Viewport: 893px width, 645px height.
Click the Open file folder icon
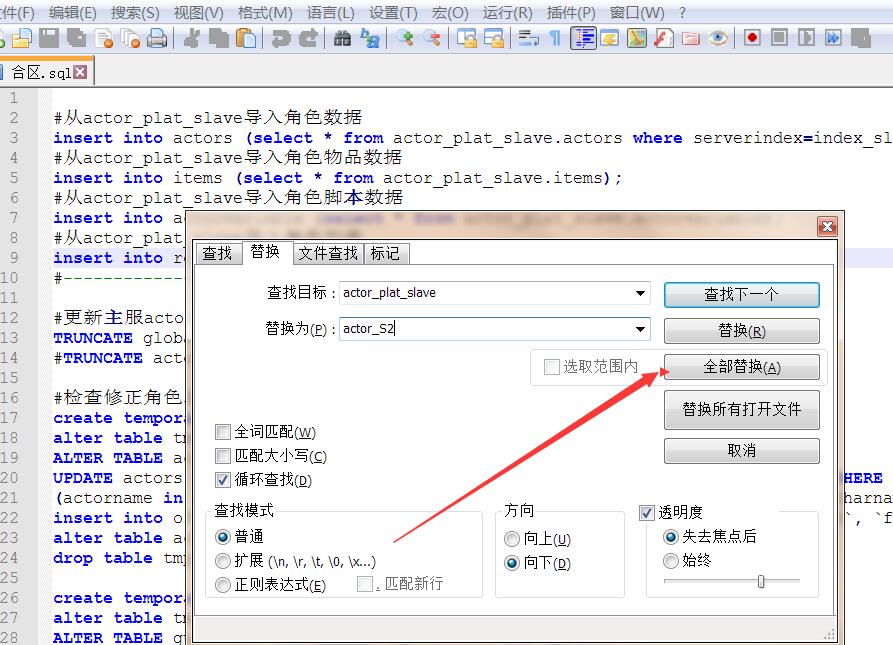[x=22, y=38]
